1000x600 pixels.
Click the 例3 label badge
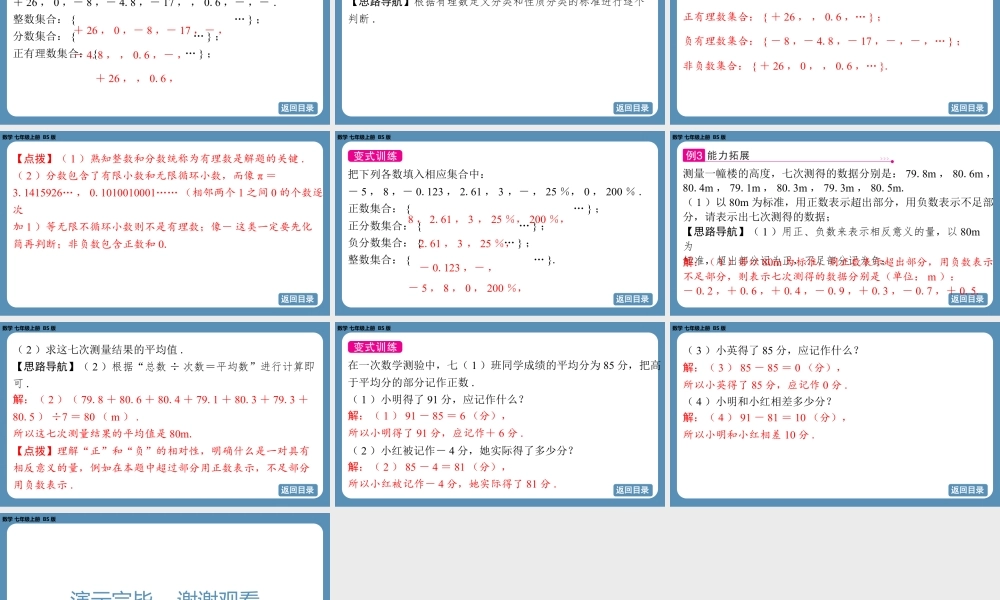tap(694, 156)
